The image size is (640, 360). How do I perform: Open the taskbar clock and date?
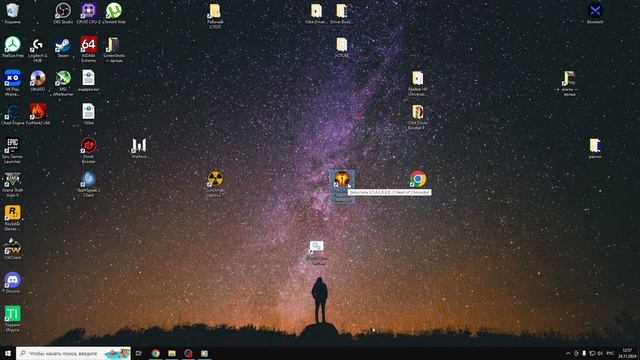(x=627, y=353)
